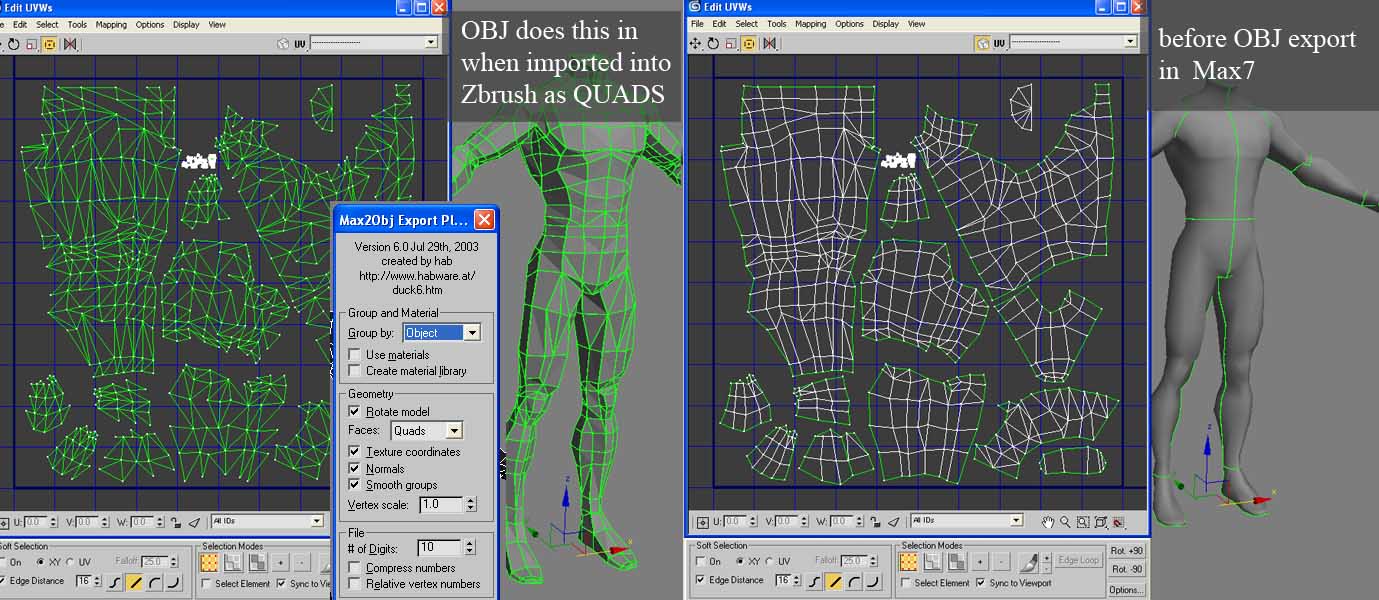The width and height of the screenshot is (1379, 600).
Task: Click Lock Selected Vertices icon in right window
Action: [875, 521]
